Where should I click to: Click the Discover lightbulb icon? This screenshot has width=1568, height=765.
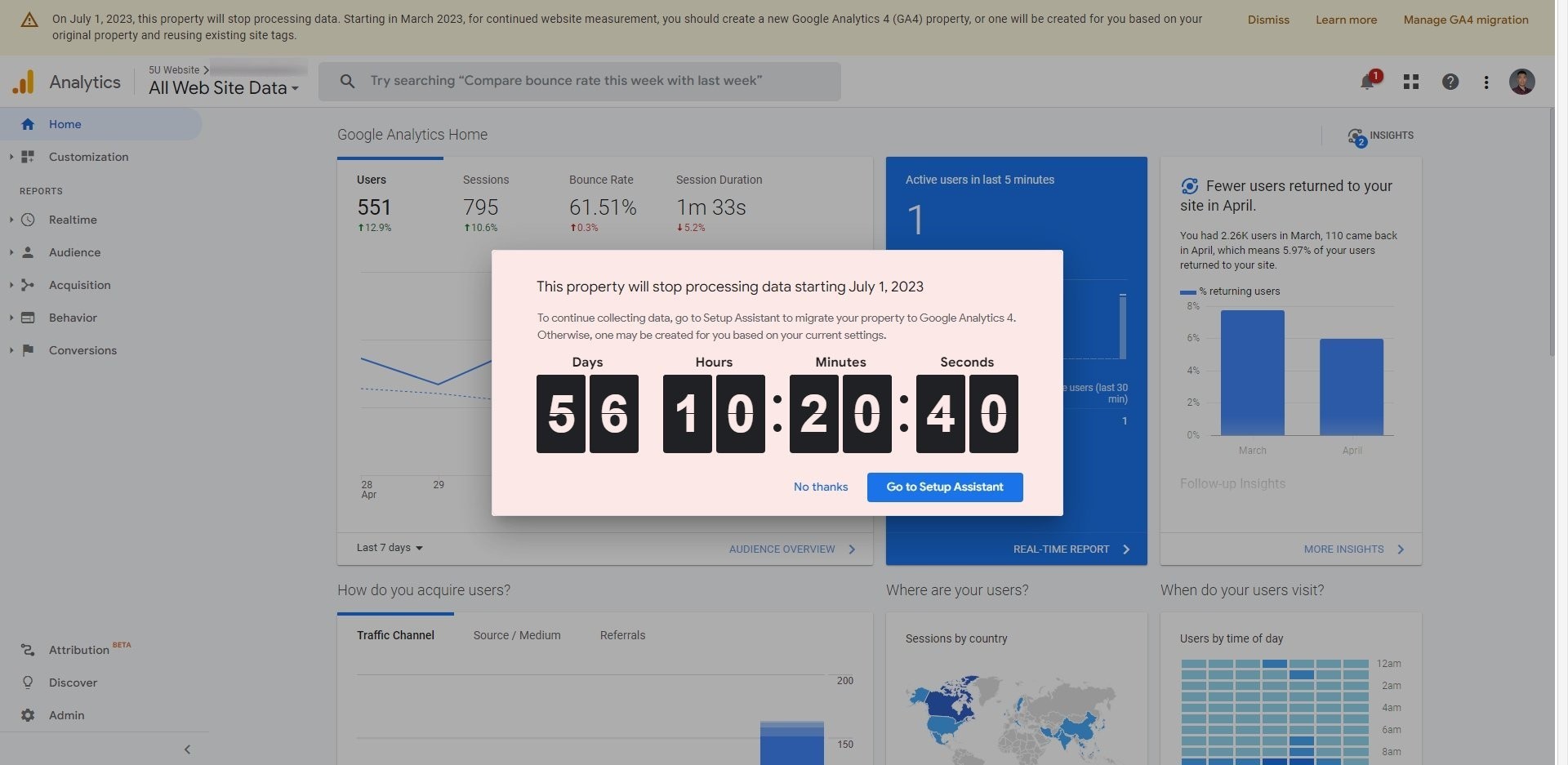pos(28,683)
